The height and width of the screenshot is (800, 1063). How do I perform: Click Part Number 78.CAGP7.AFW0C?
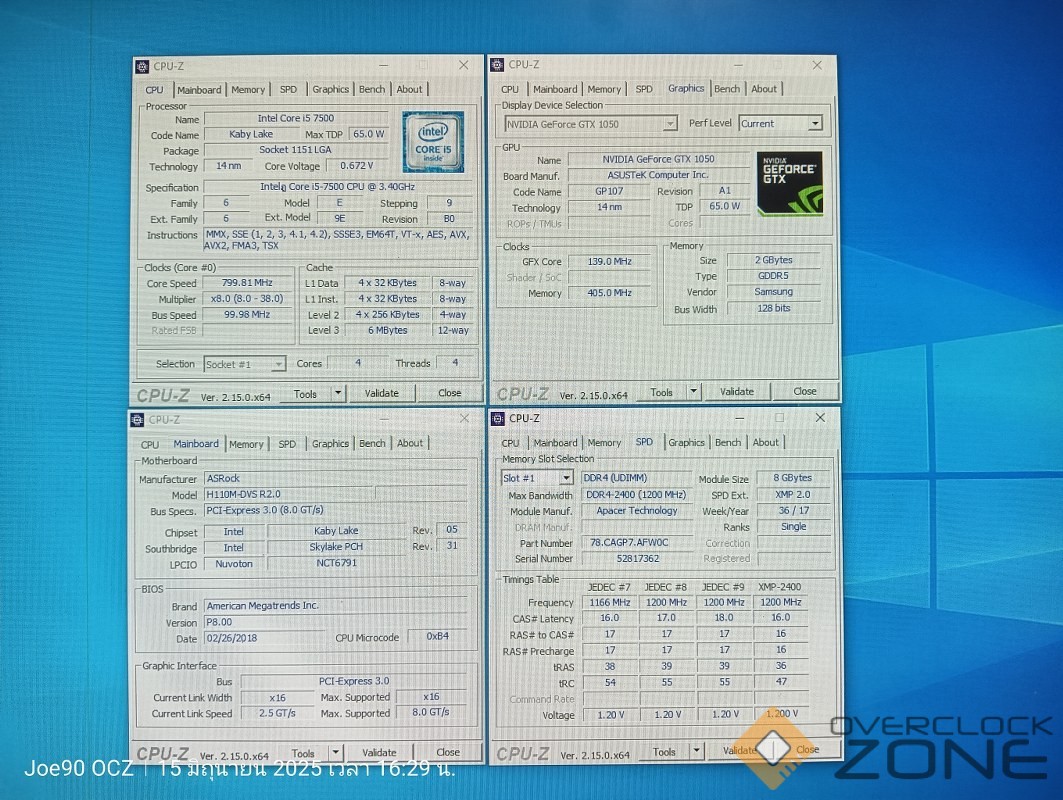[636, 542]
